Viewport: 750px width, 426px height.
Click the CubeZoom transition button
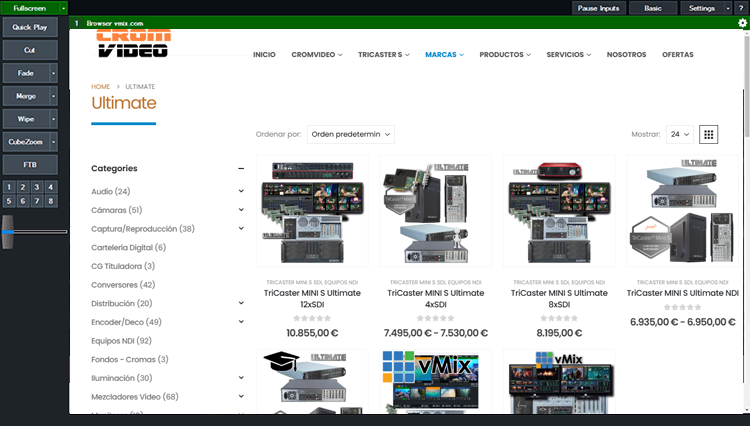pos(26,142)
